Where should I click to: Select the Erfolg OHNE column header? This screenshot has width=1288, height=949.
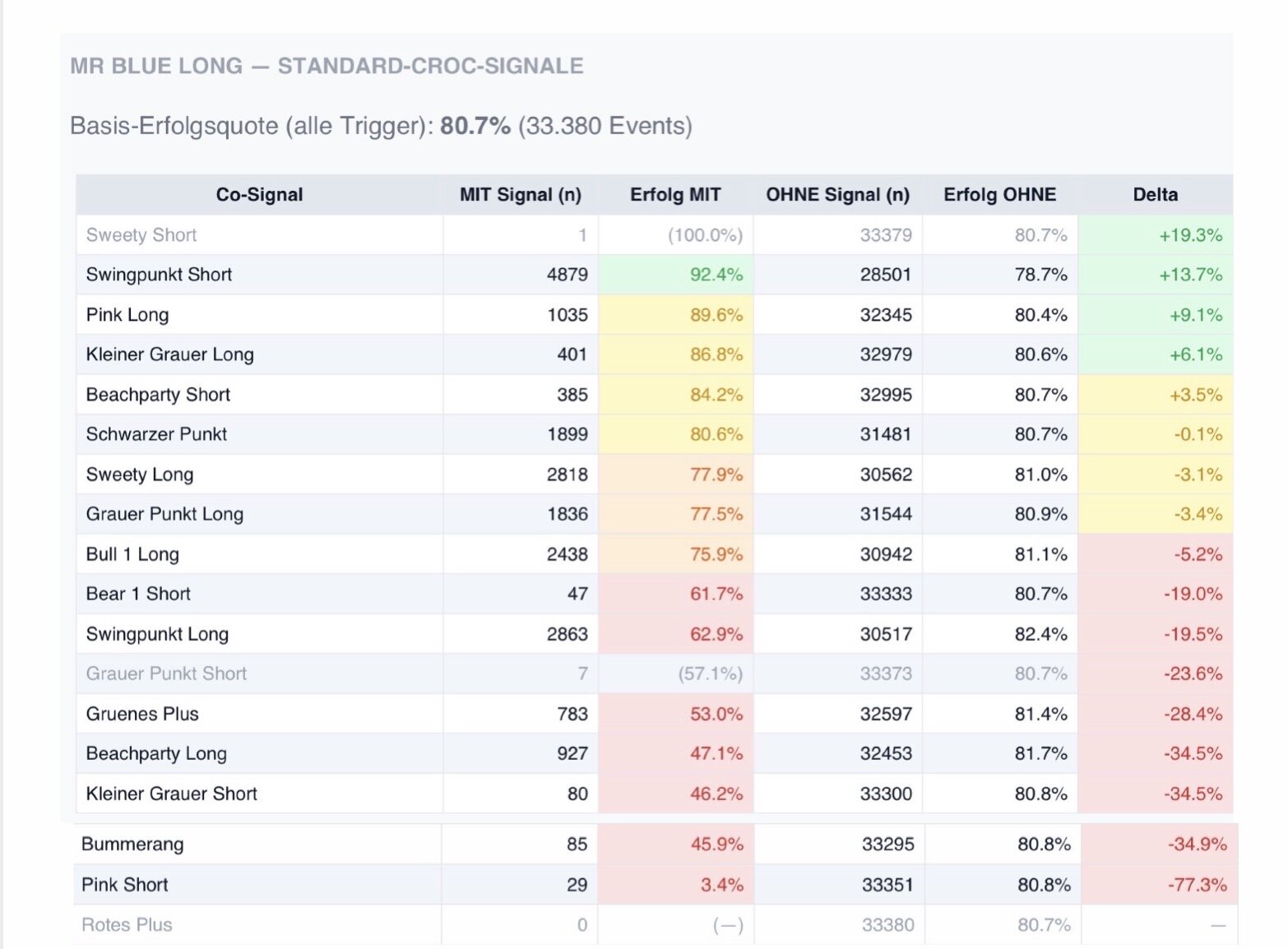click(x=999, y=195)
